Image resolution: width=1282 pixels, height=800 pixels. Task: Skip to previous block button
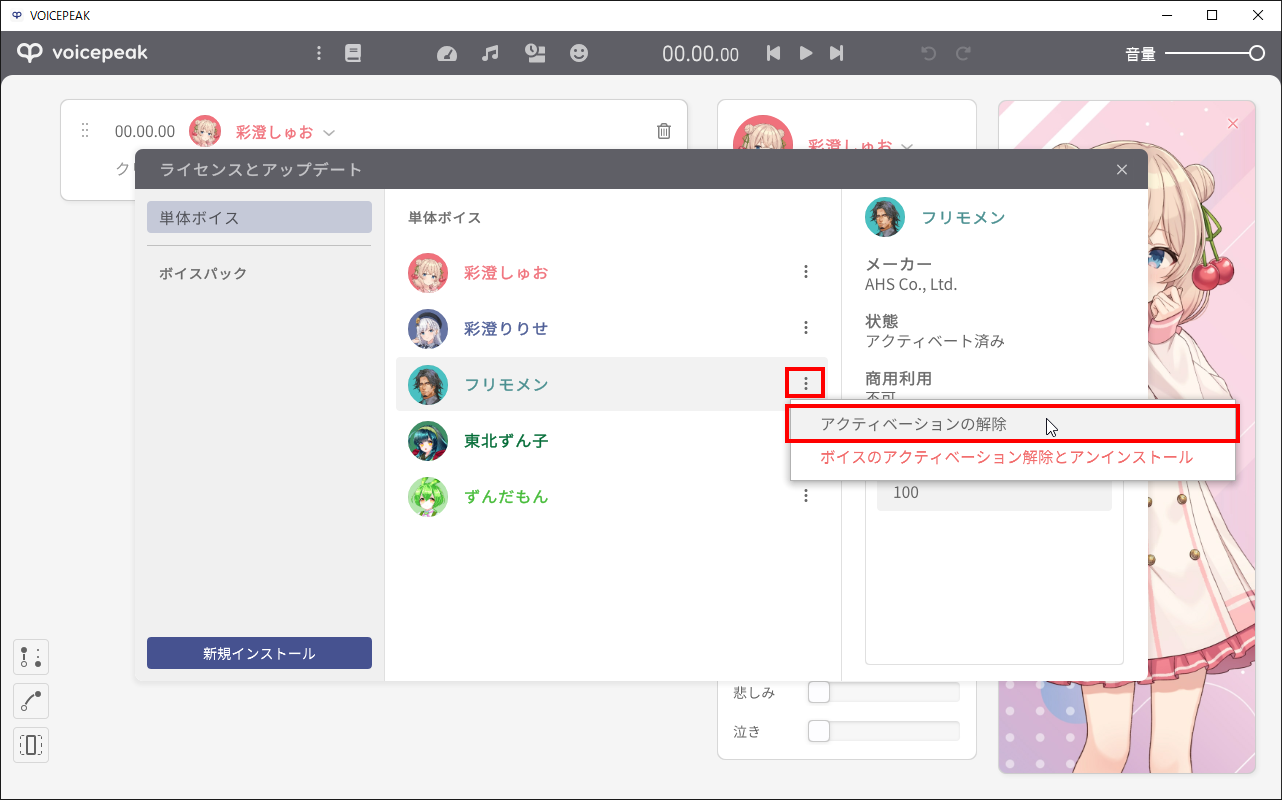tap(773, 53)
